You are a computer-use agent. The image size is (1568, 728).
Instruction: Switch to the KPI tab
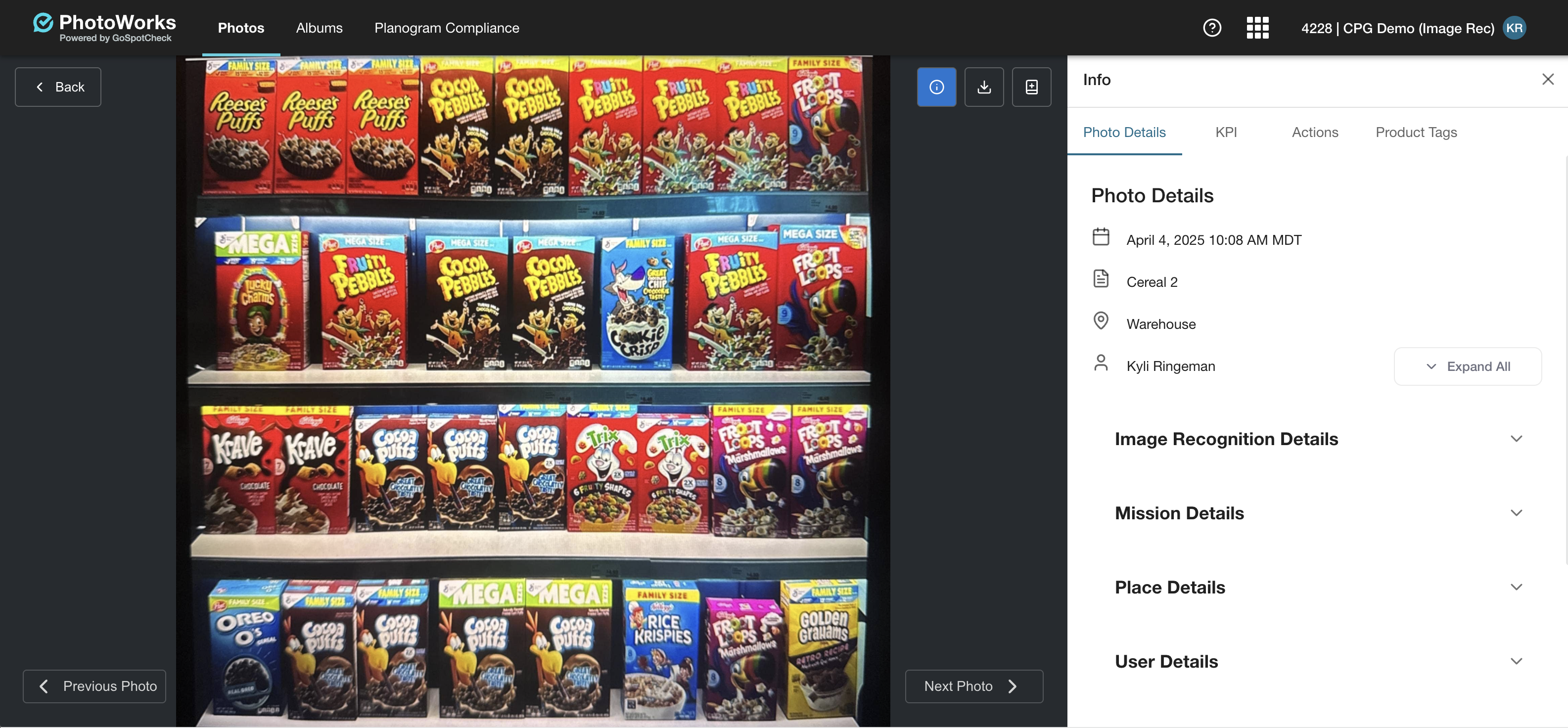[x=1227, y=132]
